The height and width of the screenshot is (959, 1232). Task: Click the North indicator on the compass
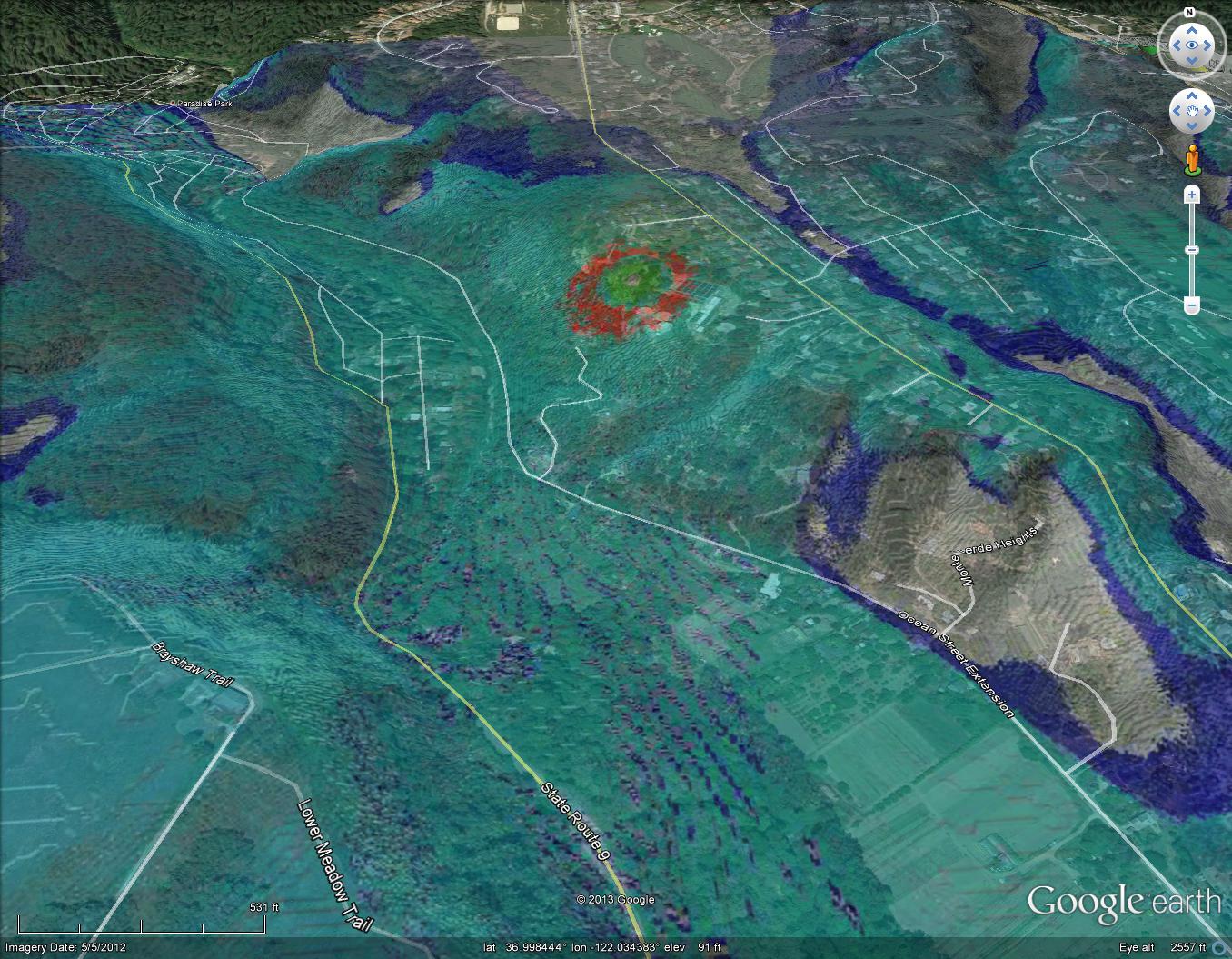click(x=1189, y=13)
